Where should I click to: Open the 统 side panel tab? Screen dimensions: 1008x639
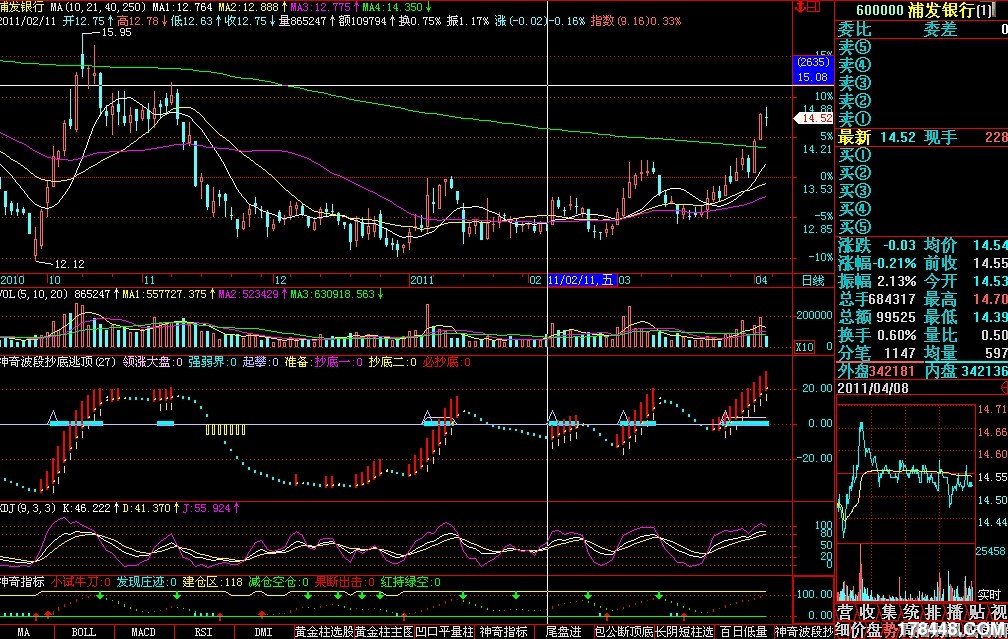coord(911,612)
